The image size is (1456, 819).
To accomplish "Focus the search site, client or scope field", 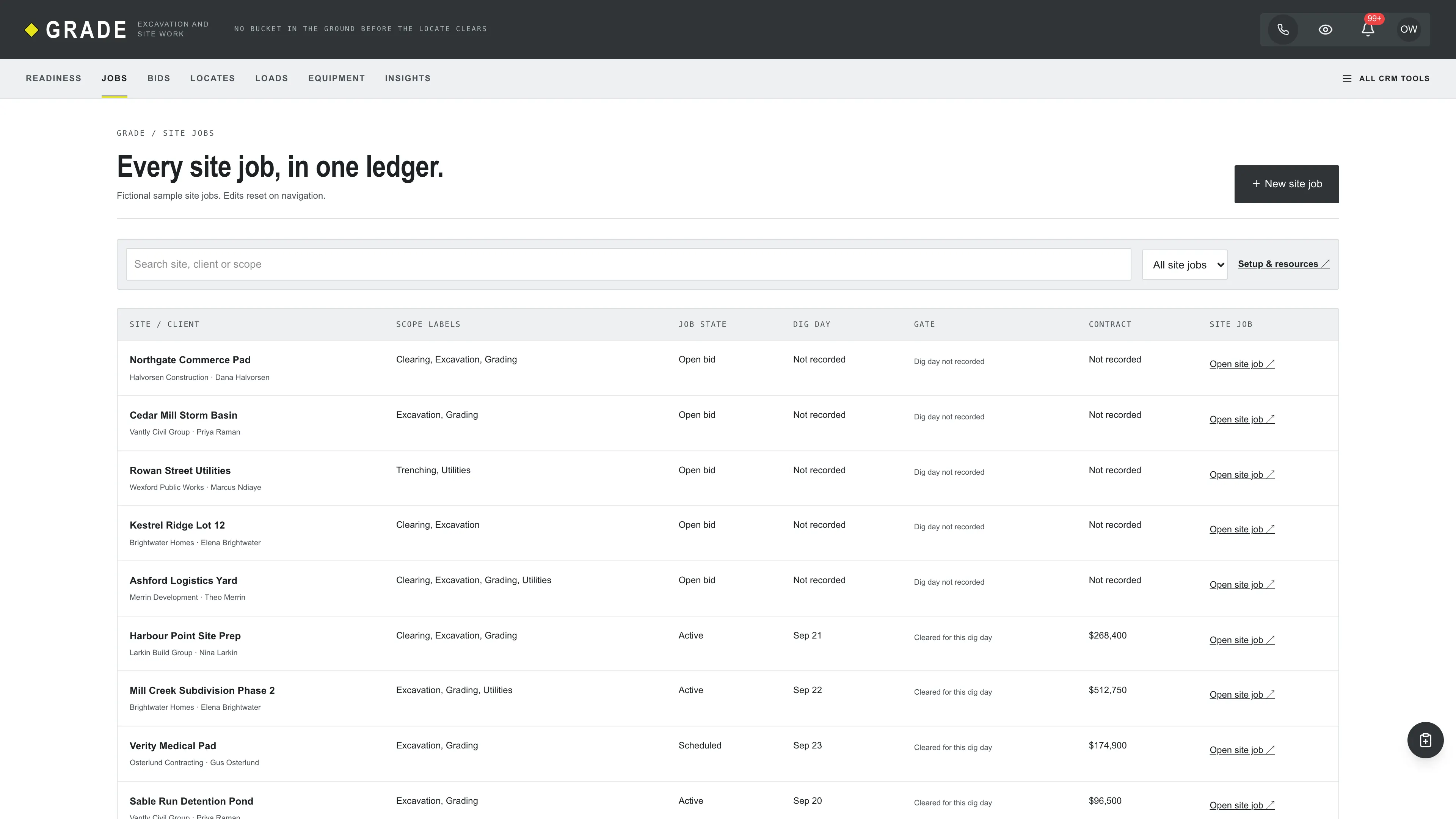I will coord(628,265).
